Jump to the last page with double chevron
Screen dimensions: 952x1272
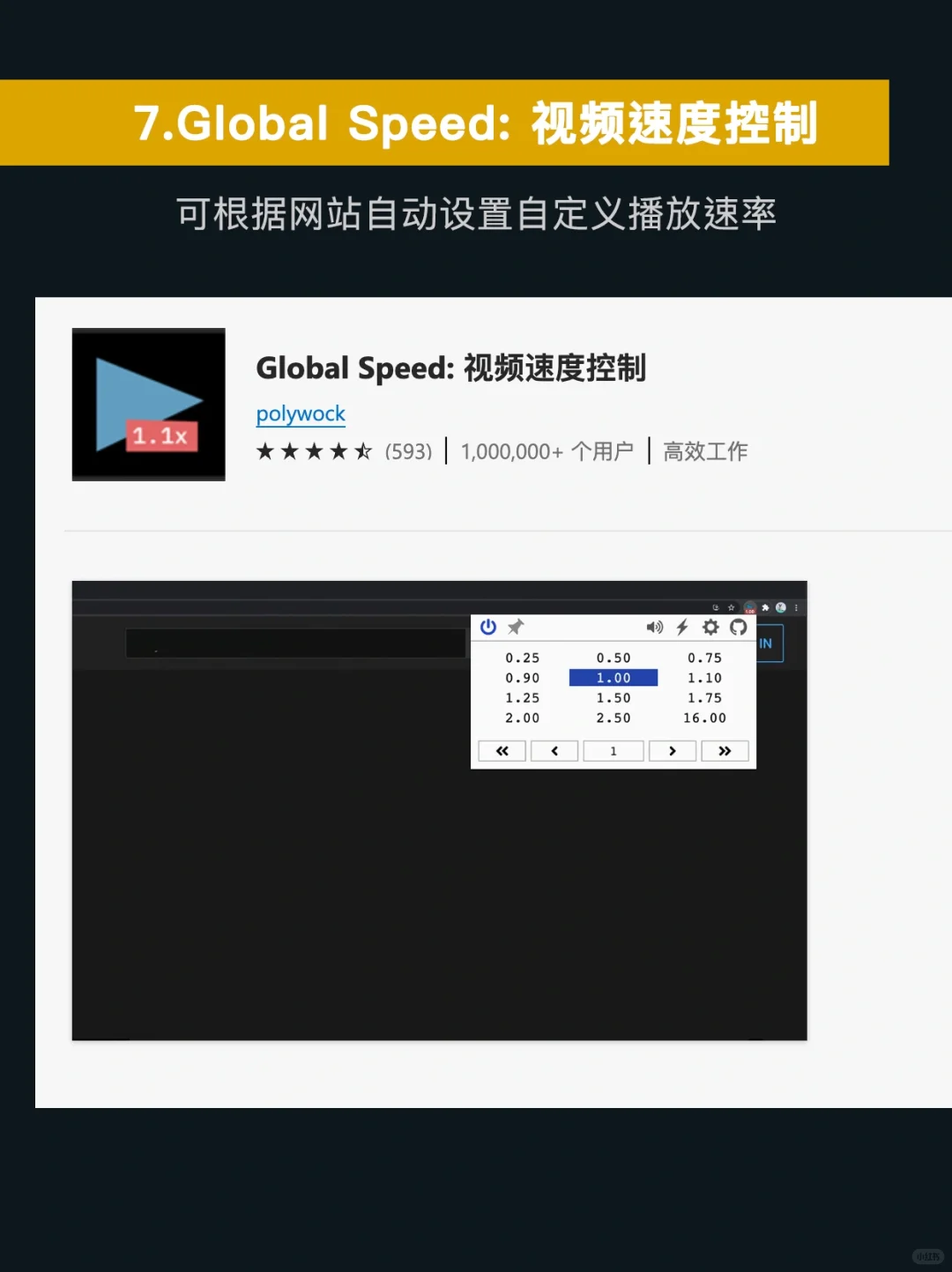tap(725, 751)
